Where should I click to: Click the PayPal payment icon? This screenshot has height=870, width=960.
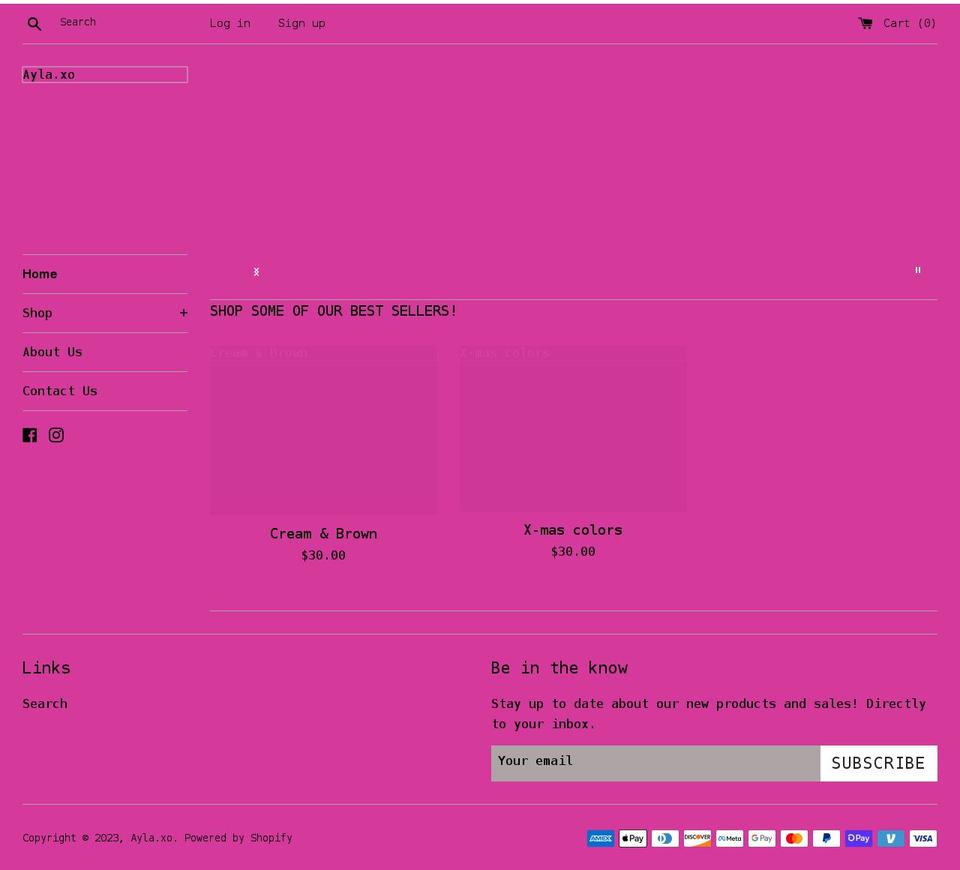point(827,839)
